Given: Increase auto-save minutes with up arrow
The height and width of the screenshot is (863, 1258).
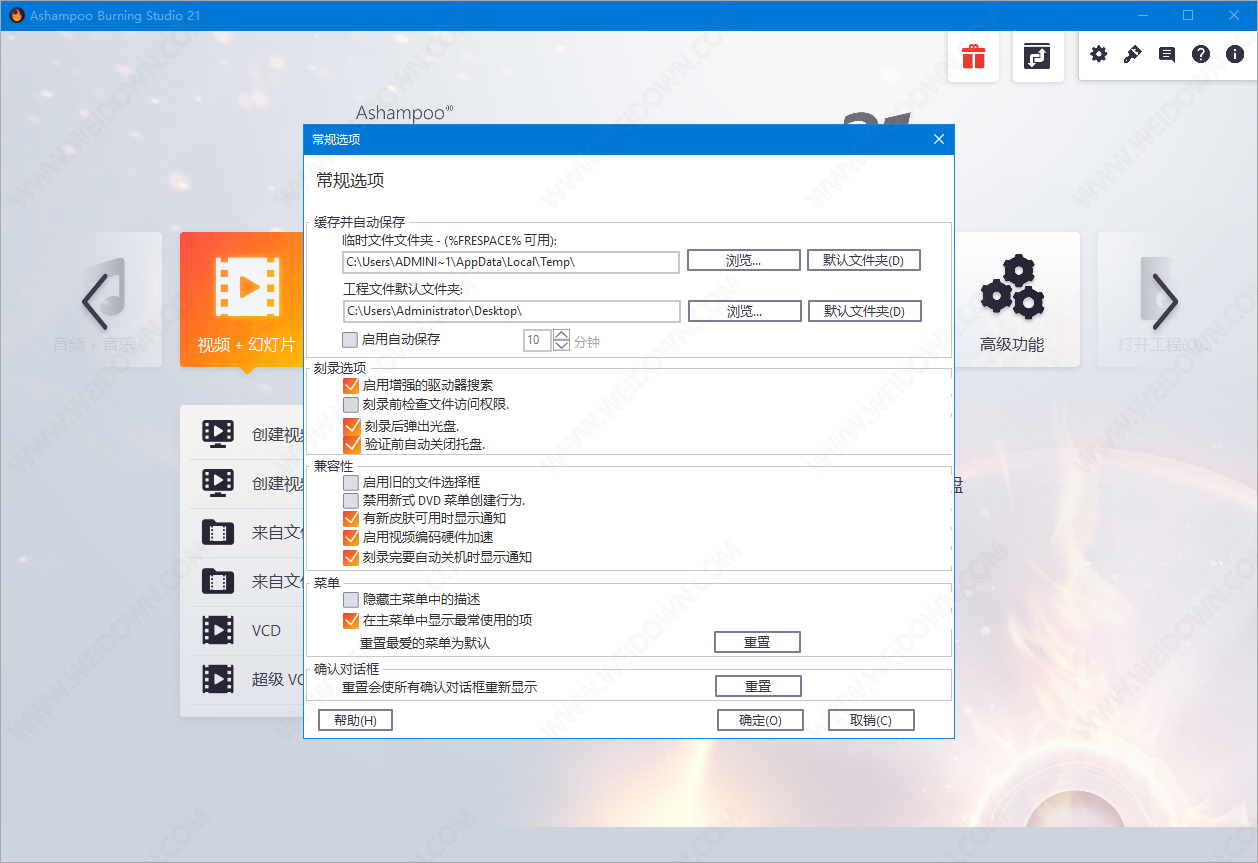Looking at the screenshot, I should click(561, 335).
